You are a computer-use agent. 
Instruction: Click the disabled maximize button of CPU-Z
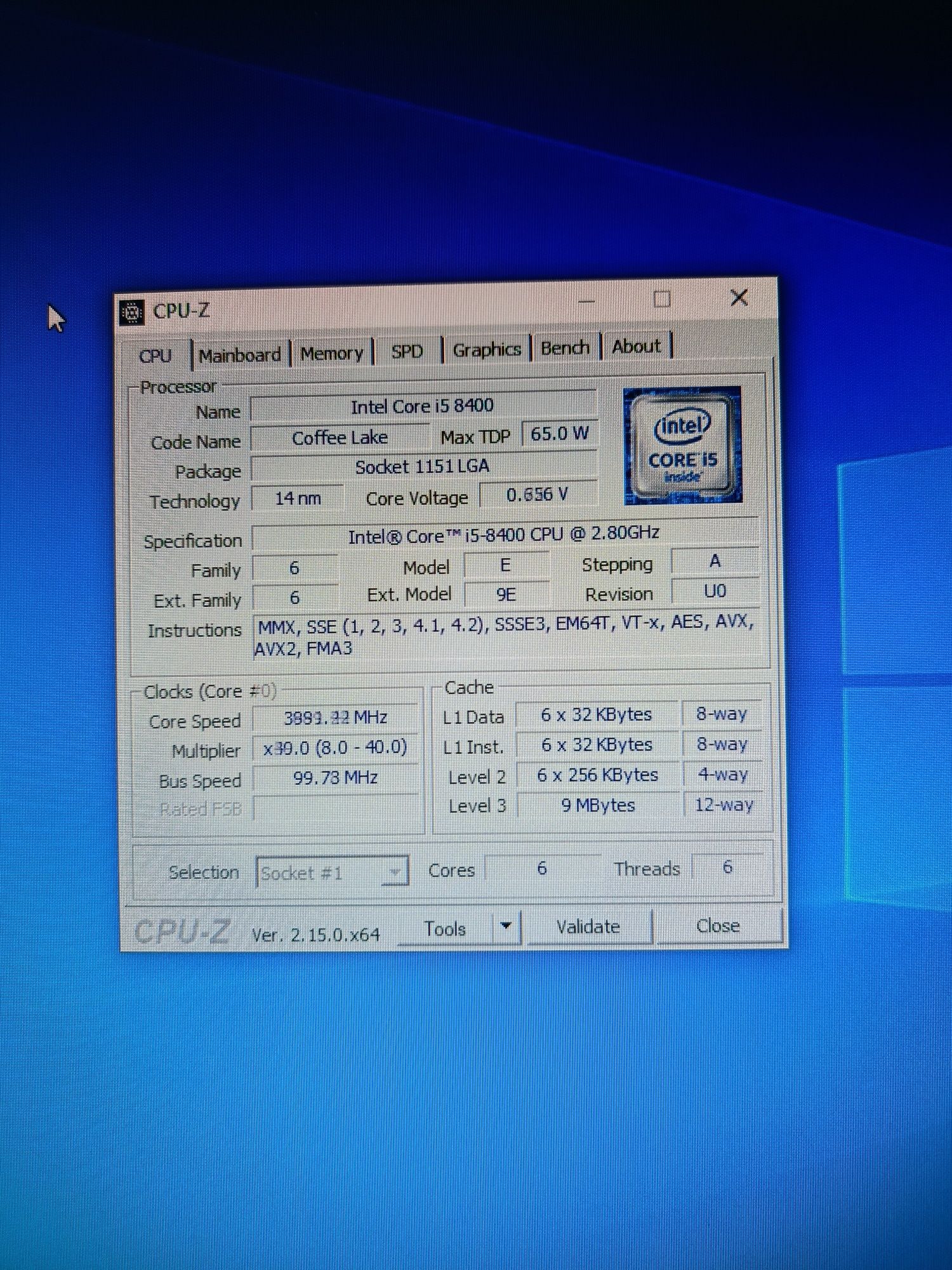point(662,298)
